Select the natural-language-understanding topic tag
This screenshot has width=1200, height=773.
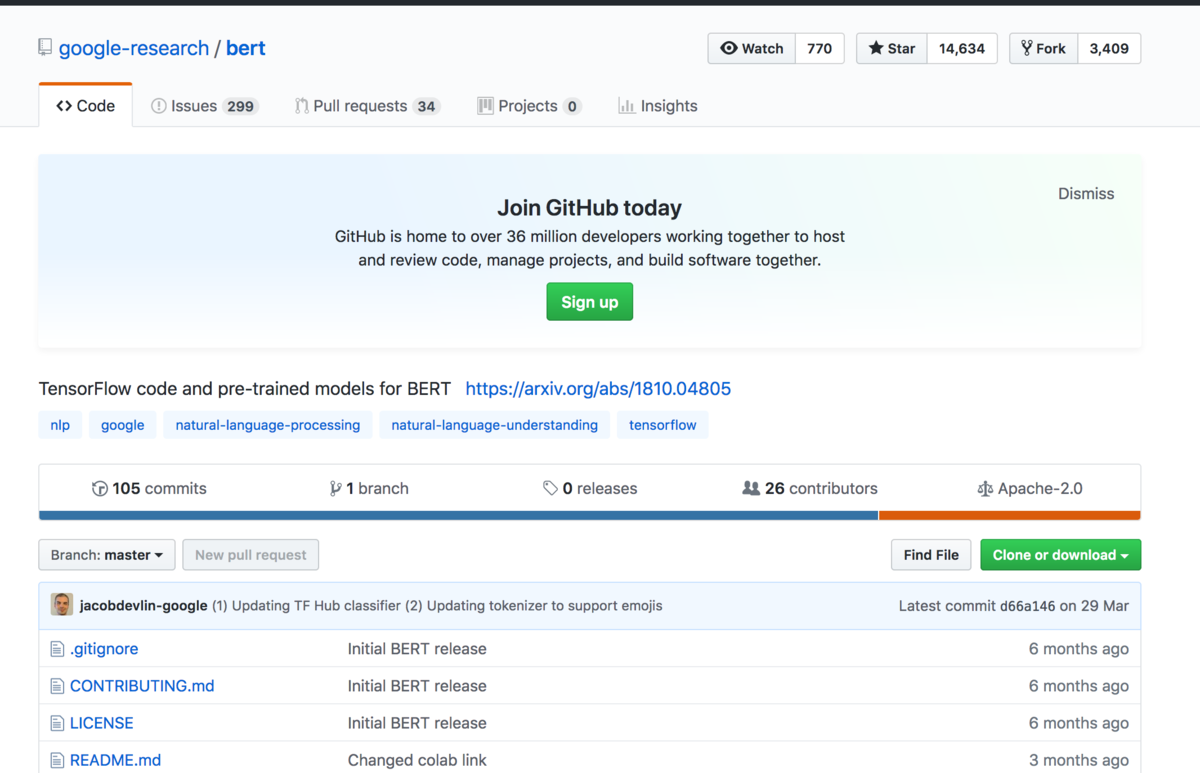tap(495, 425)
